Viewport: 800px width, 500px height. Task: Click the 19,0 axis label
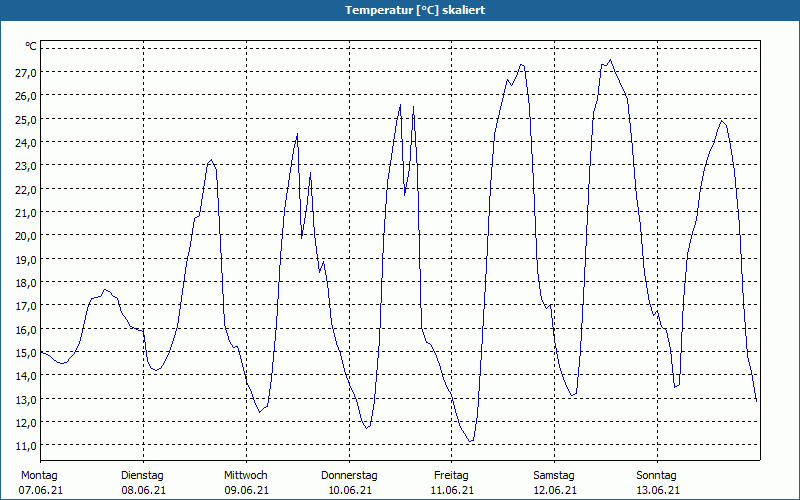pos(26,260)
